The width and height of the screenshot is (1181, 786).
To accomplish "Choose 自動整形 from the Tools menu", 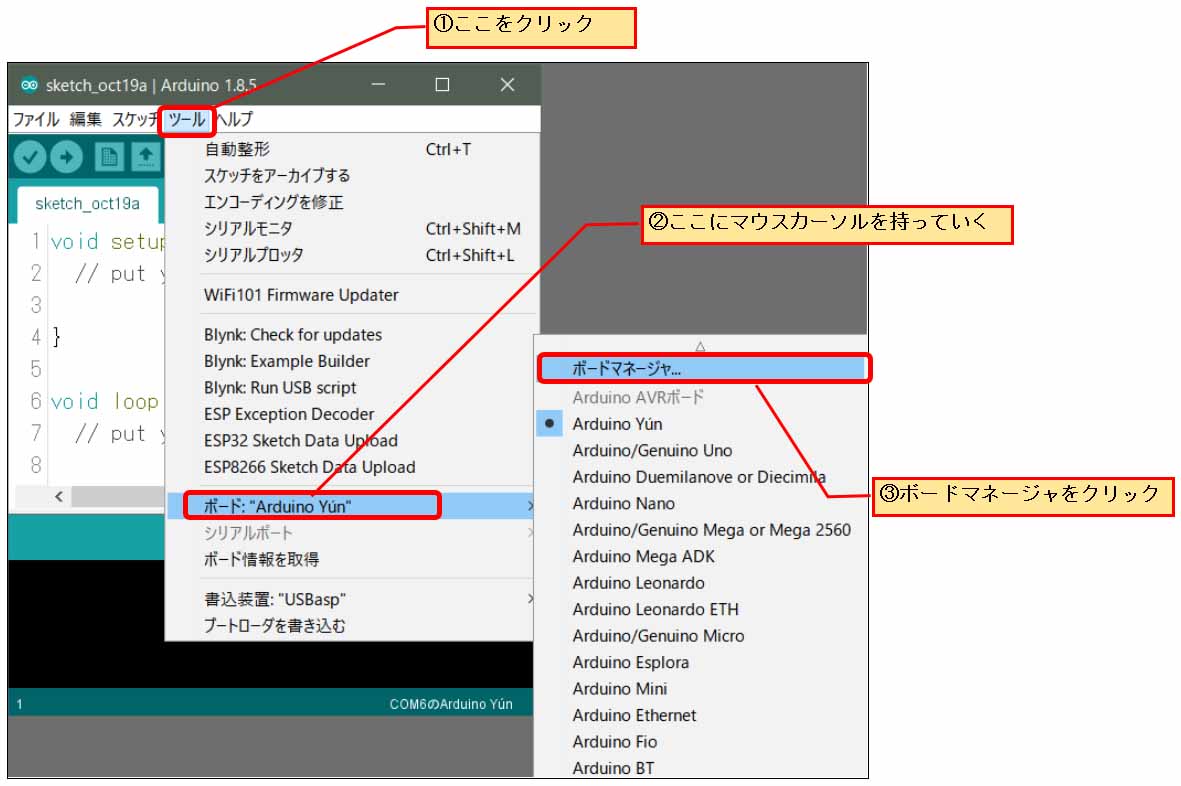I will click(352, 149).
